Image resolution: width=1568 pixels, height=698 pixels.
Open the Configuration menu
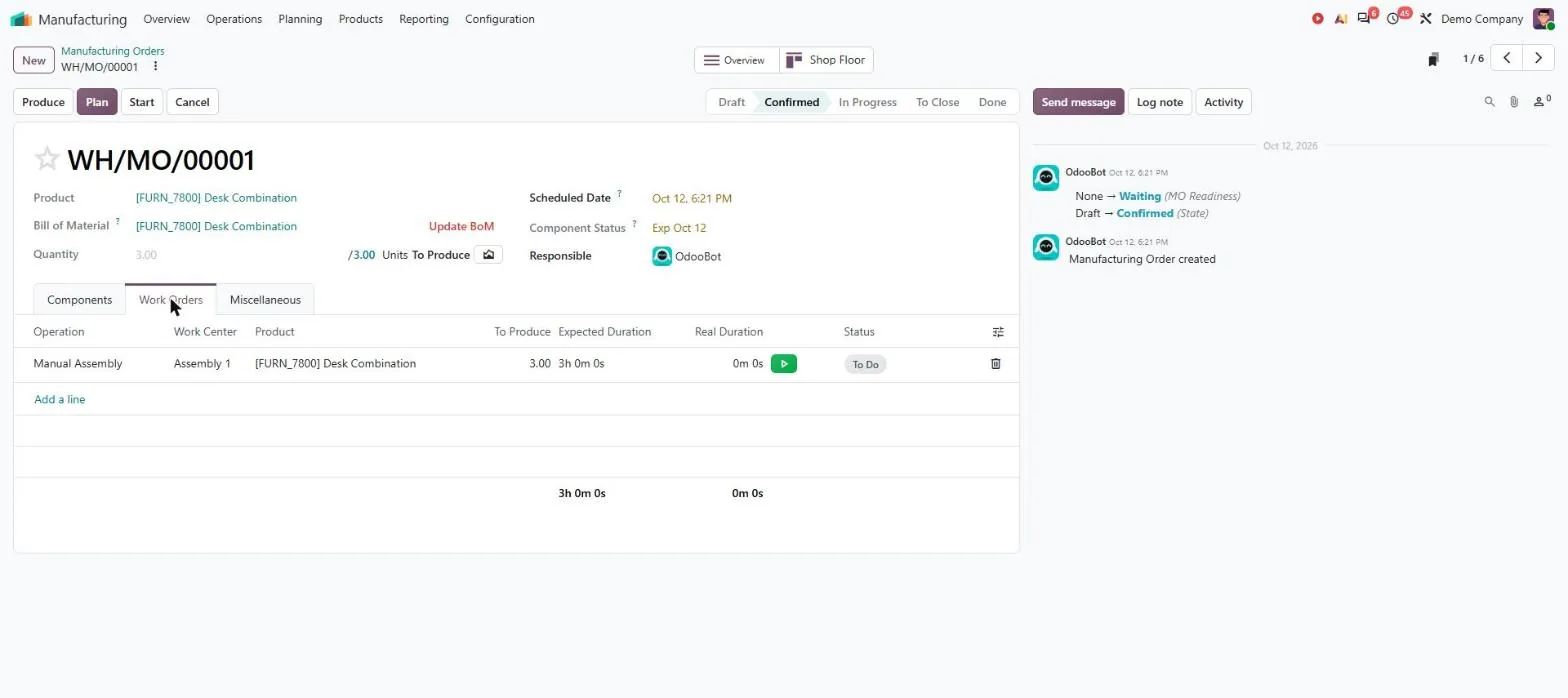[500, 19]
